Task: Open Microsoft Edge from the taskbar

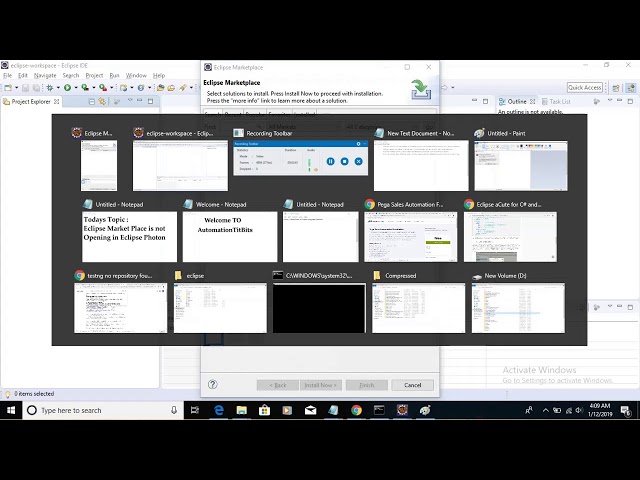Action: 219,410
